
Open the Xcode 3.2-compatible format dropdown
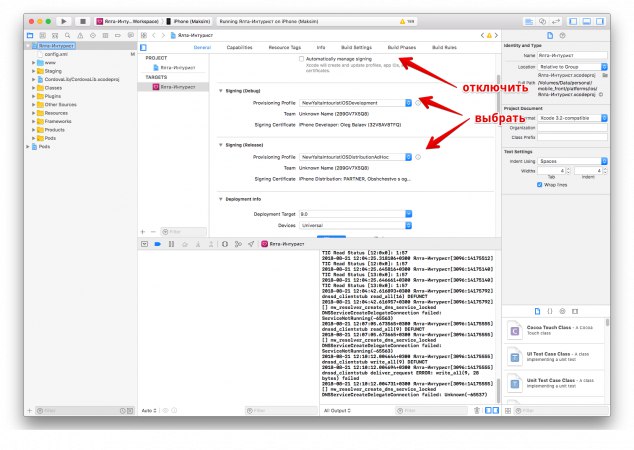click(573, 118)
